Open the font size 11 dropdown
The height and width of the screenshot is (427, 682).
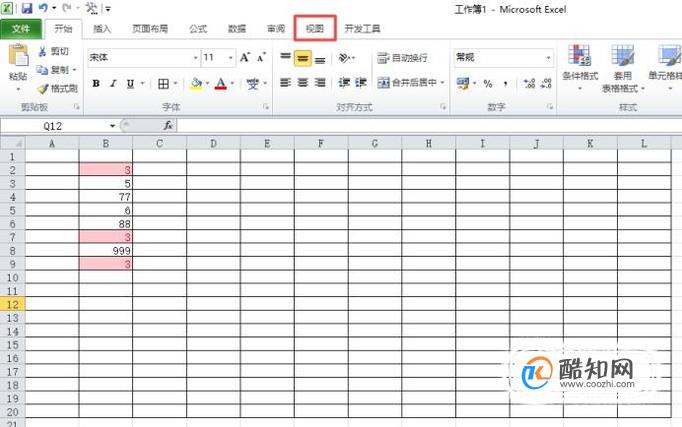tap(230, 58)
